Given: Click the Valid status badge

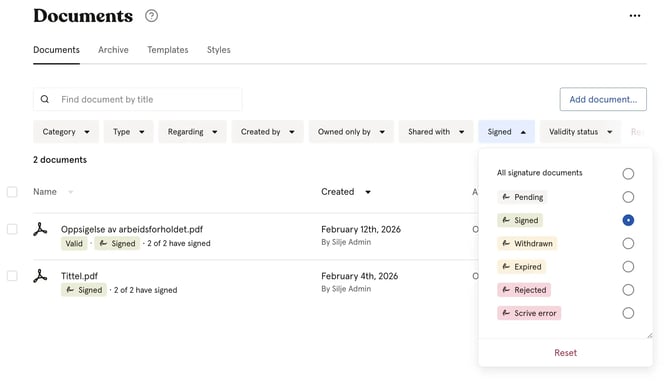Looking at the screenshot, I should click(x=74, y=243).
